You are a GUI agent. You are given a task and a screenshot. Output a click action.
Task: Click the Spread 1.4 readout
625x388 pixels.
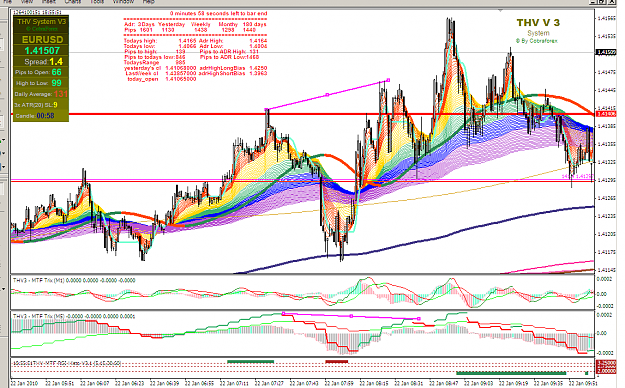43,61
